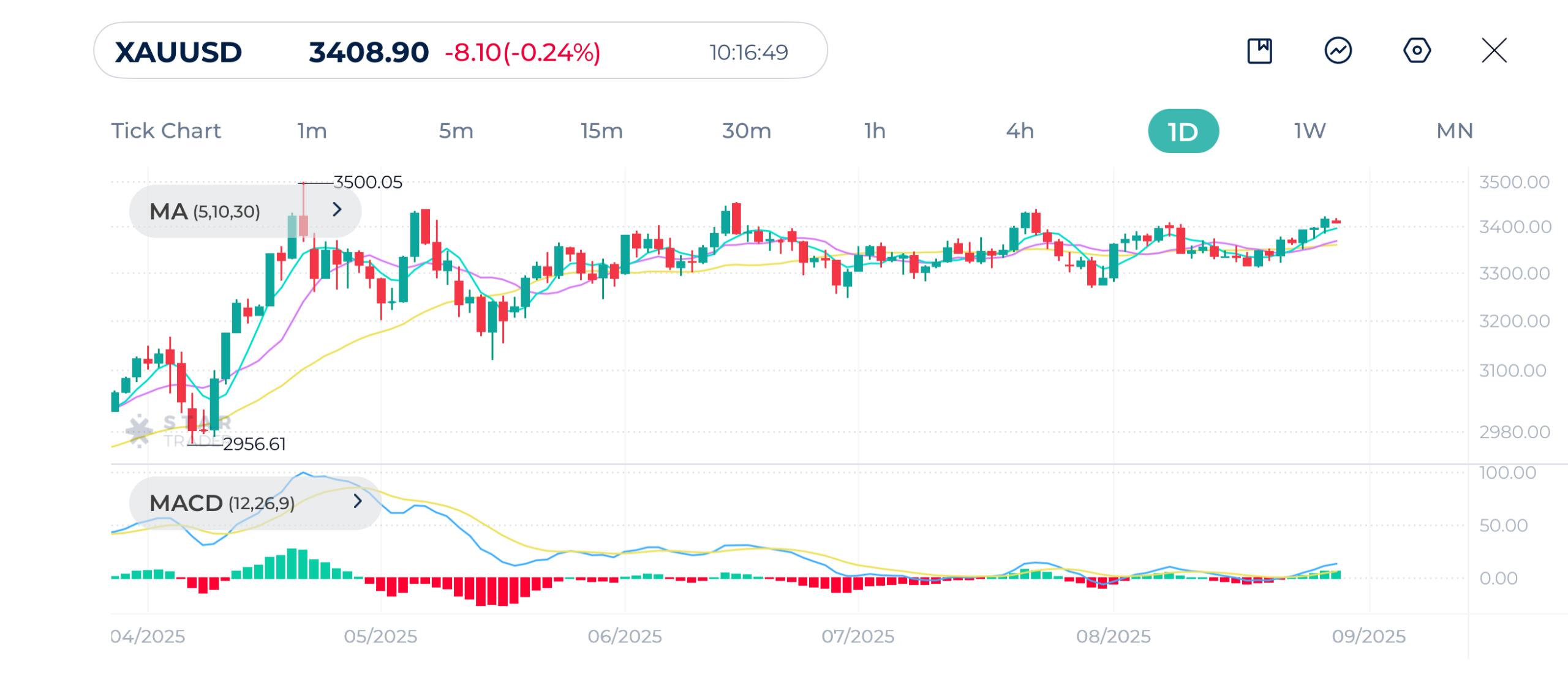
Task: Select the 1m timeframe
Action: click(x=312, y=131)
